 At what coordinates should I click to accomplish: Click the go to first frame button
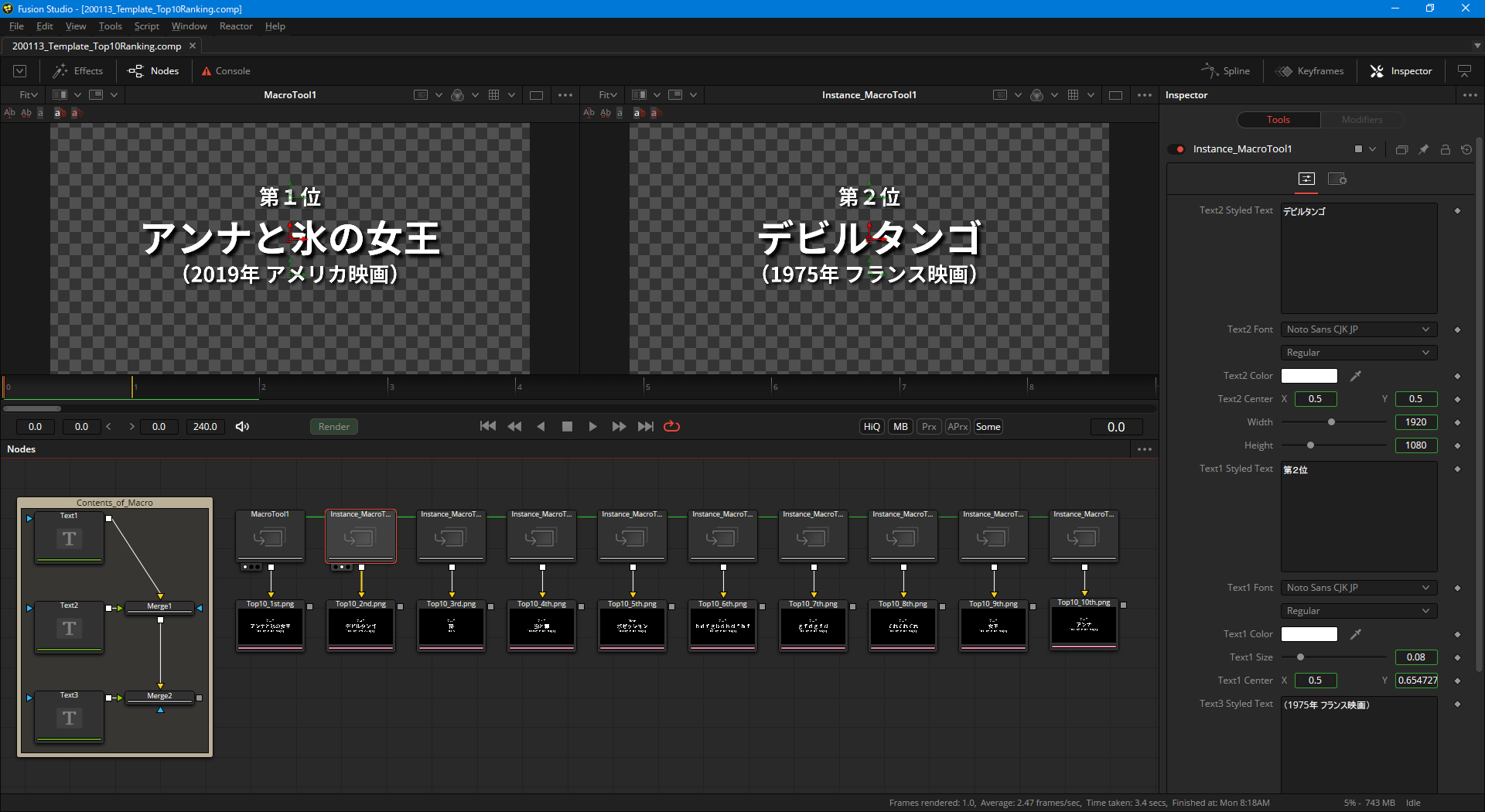coord(487,427)
